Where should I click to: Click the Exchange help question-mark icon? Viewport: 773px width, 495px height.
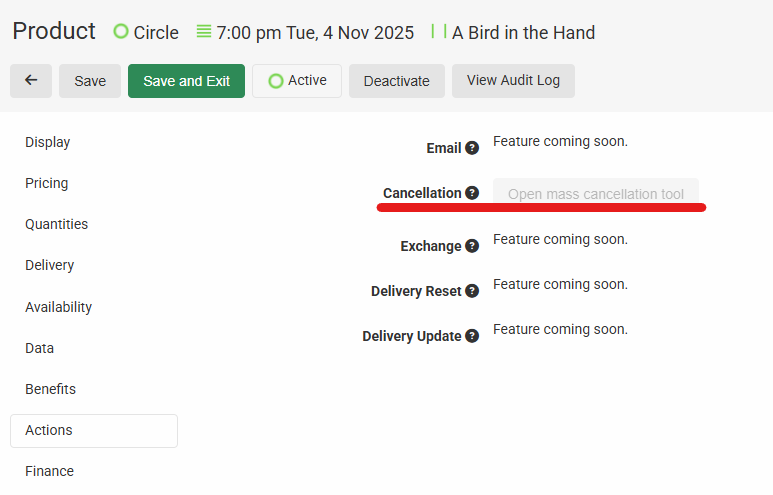[x=472, y=246]
